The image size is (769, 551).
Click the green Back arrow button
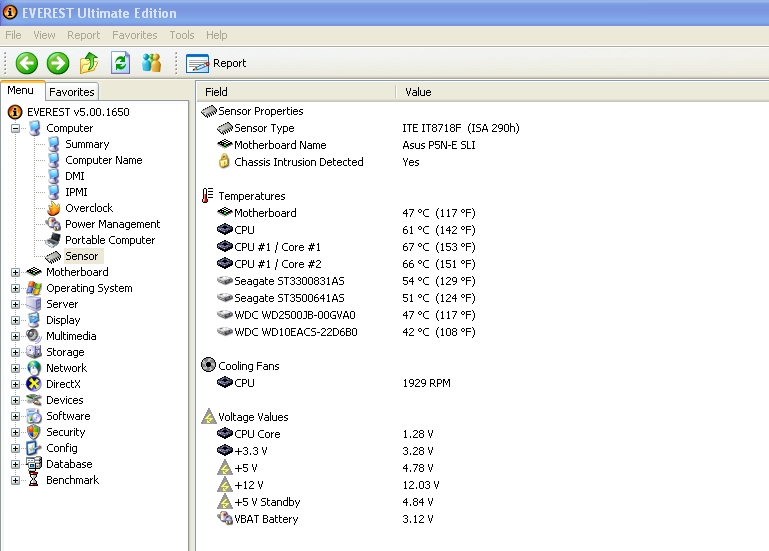(26, 63)
